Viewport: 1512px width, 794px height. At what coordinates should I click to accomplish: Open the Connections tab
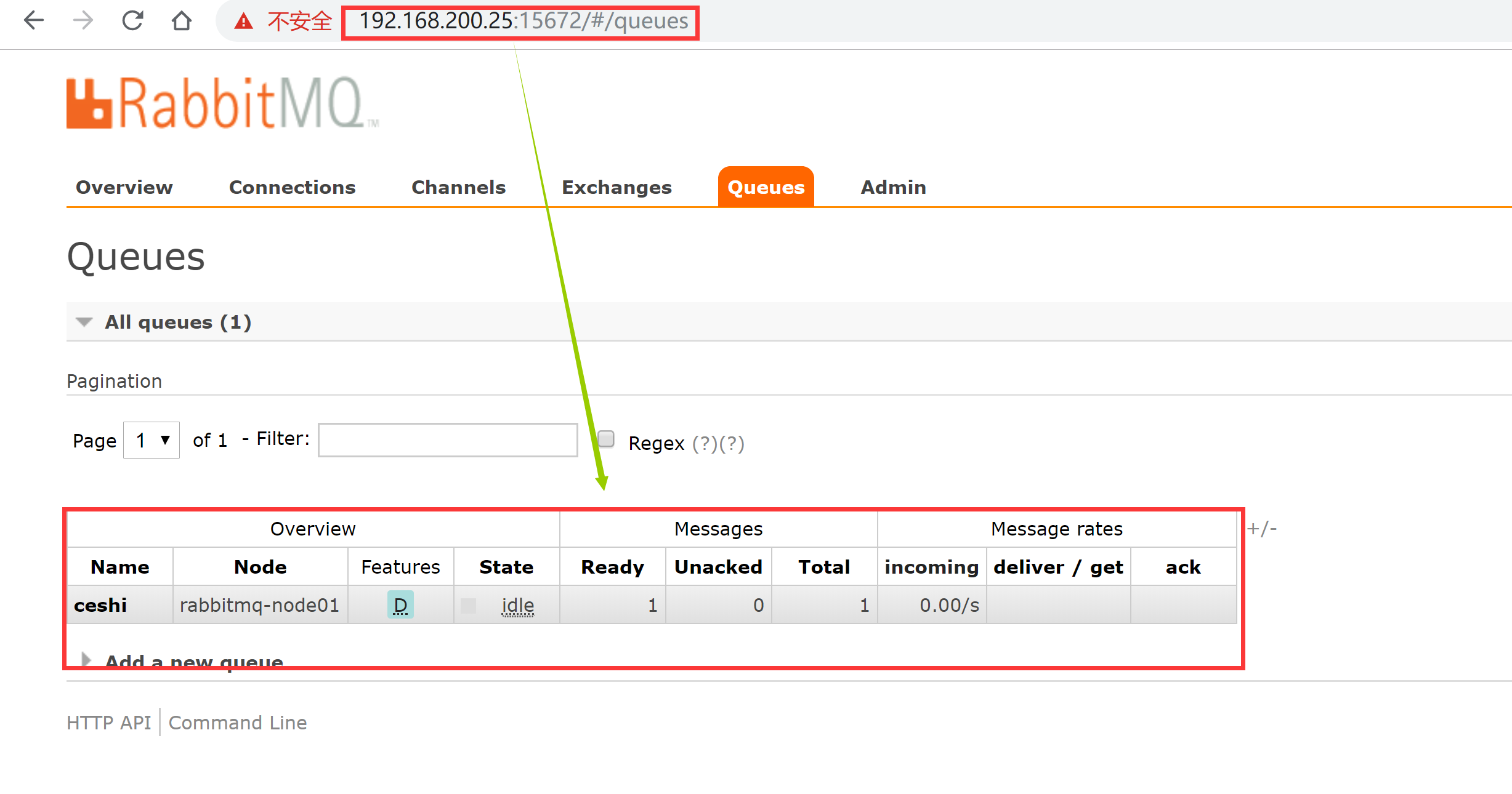(x=292, y=187)
